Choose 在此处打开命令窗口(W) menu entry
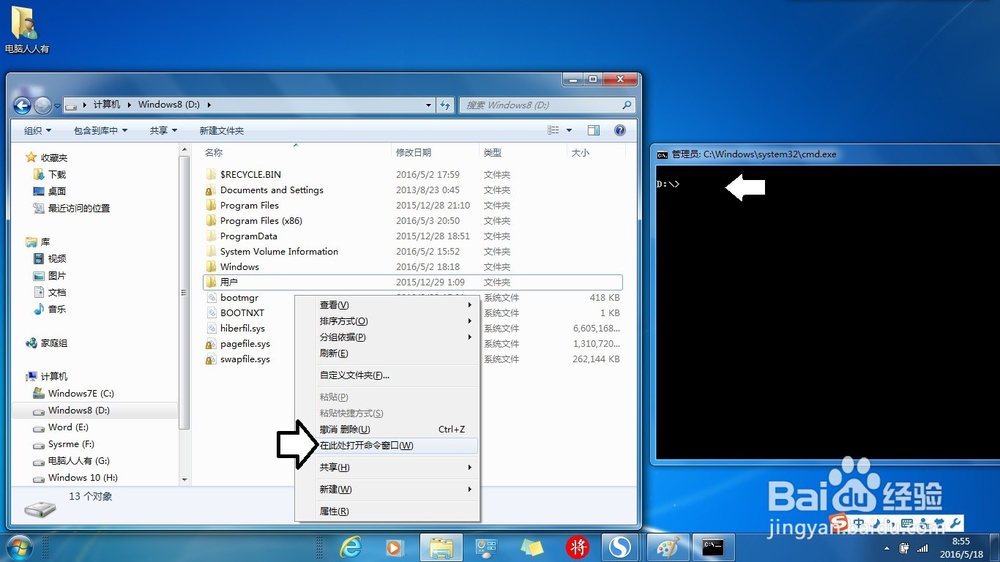 coord(386,445)
